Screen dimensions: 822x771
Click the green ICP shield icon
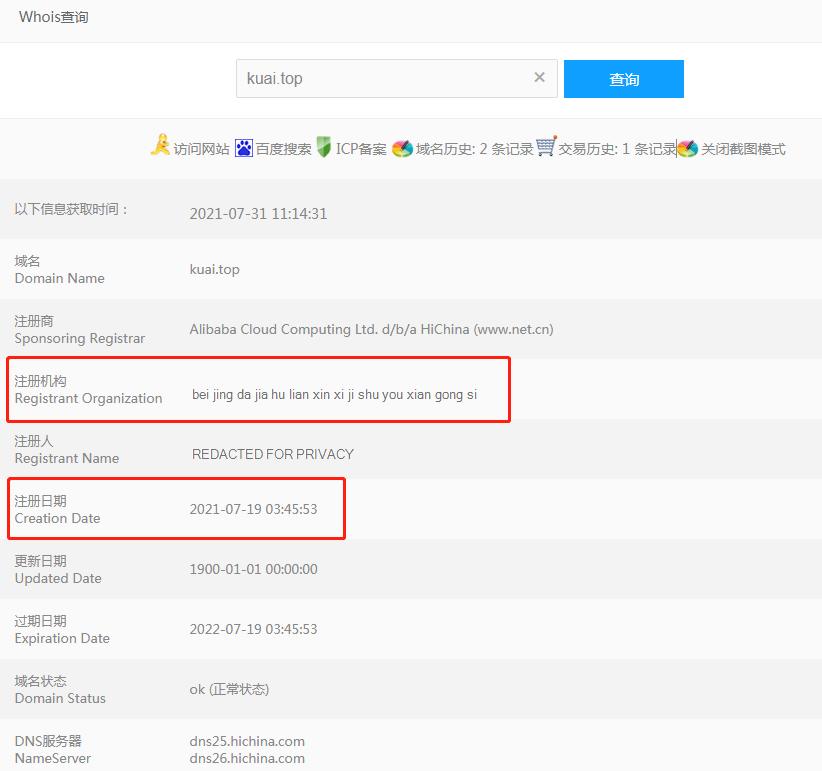click(324, 148)
